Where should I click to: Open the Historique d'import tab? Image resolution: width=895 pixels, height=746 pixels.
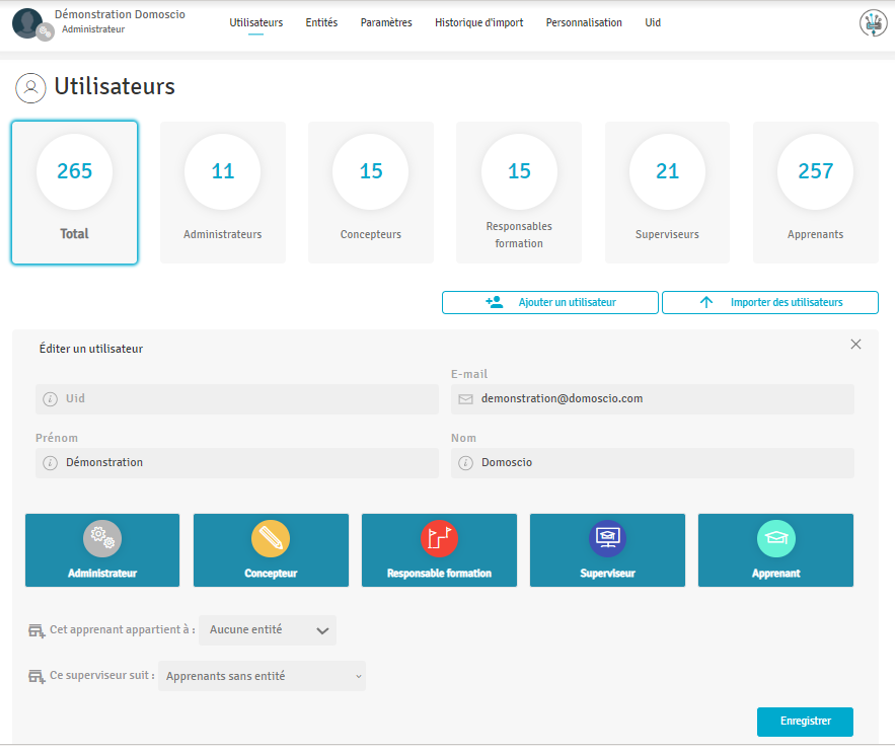(x=478, y=23)
